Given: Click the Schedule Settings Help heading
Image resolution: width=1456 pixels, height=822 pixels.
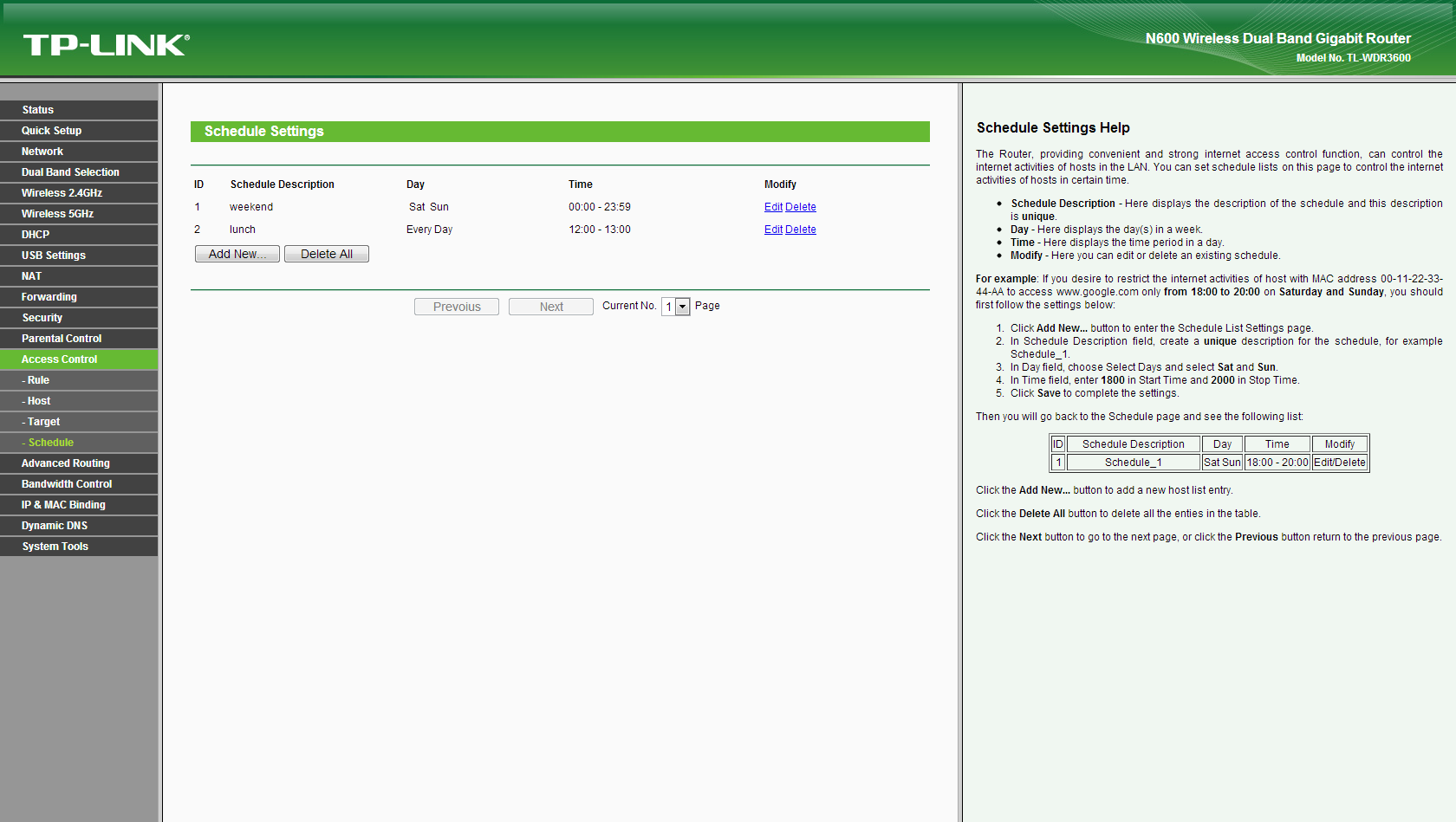Looking at the screenshot, I should (x=1053, y=127).
